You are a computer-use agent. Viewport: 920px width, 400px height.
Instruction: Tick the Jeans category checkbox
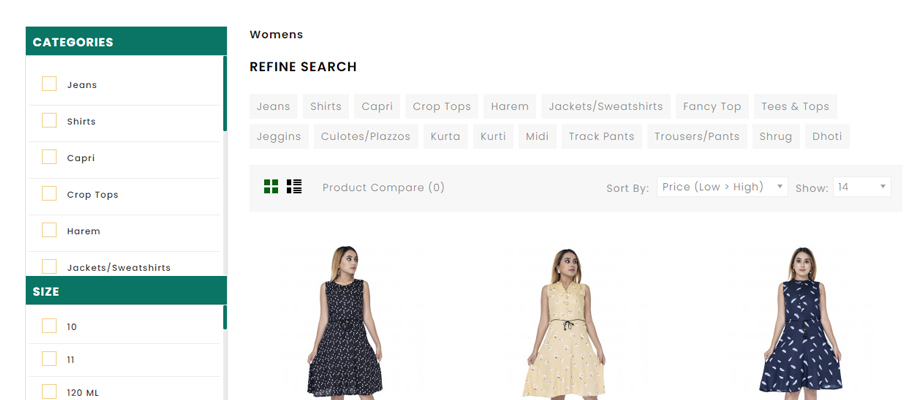point(49,84)
